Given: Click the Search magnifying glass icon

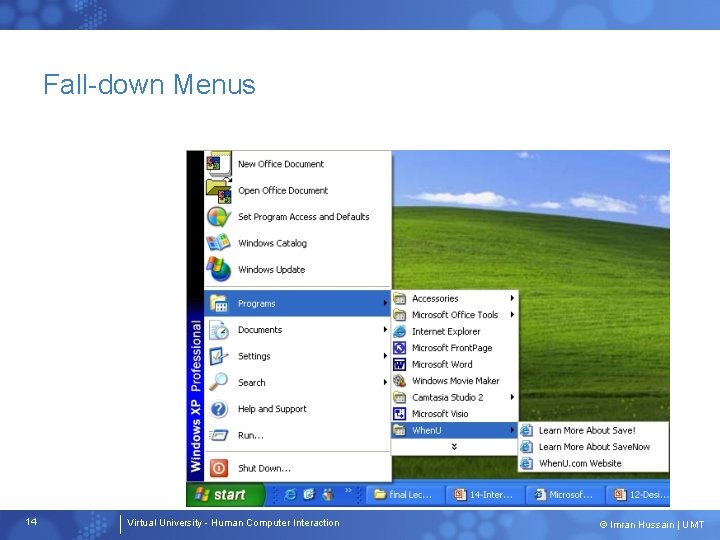Looking at the screenshot, I should click(219, 382).
